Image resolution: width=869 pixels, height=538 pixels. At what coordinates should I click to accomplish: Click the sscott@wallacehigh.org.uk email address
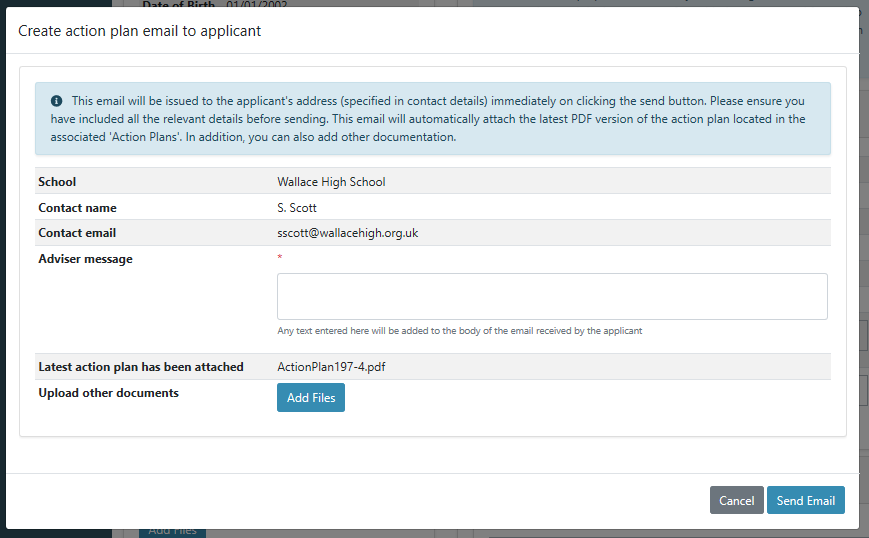(x=347, y=233)
